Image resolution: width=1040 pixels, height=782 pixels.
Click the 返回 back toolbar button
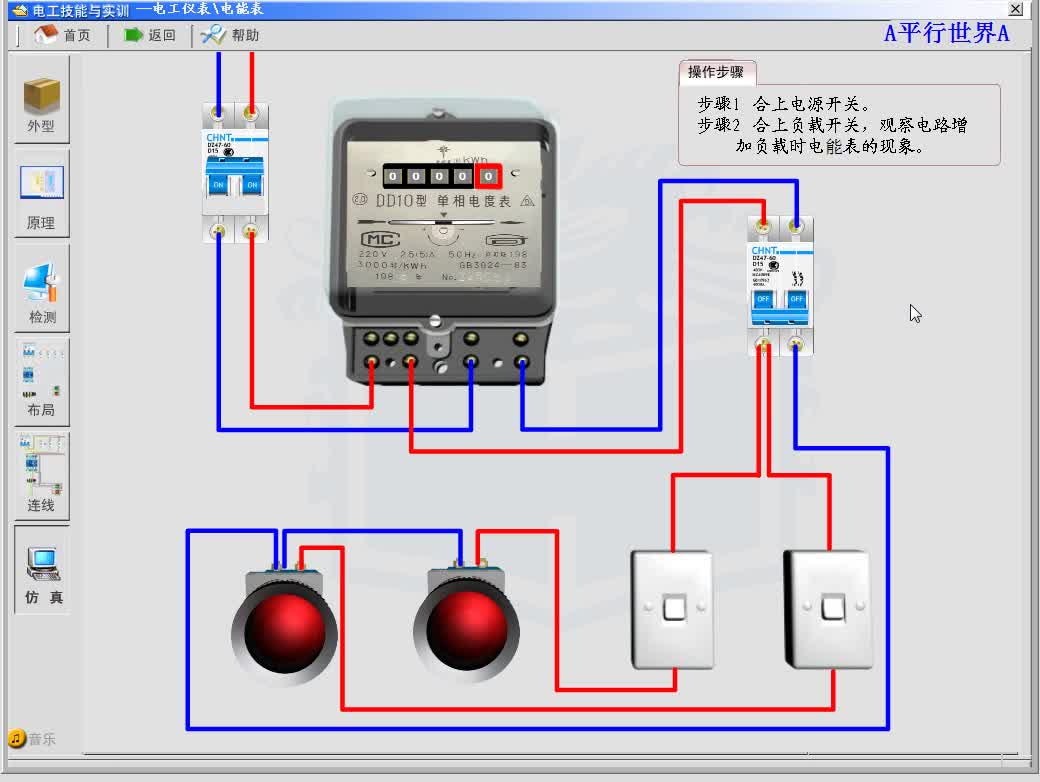point(149,35)
